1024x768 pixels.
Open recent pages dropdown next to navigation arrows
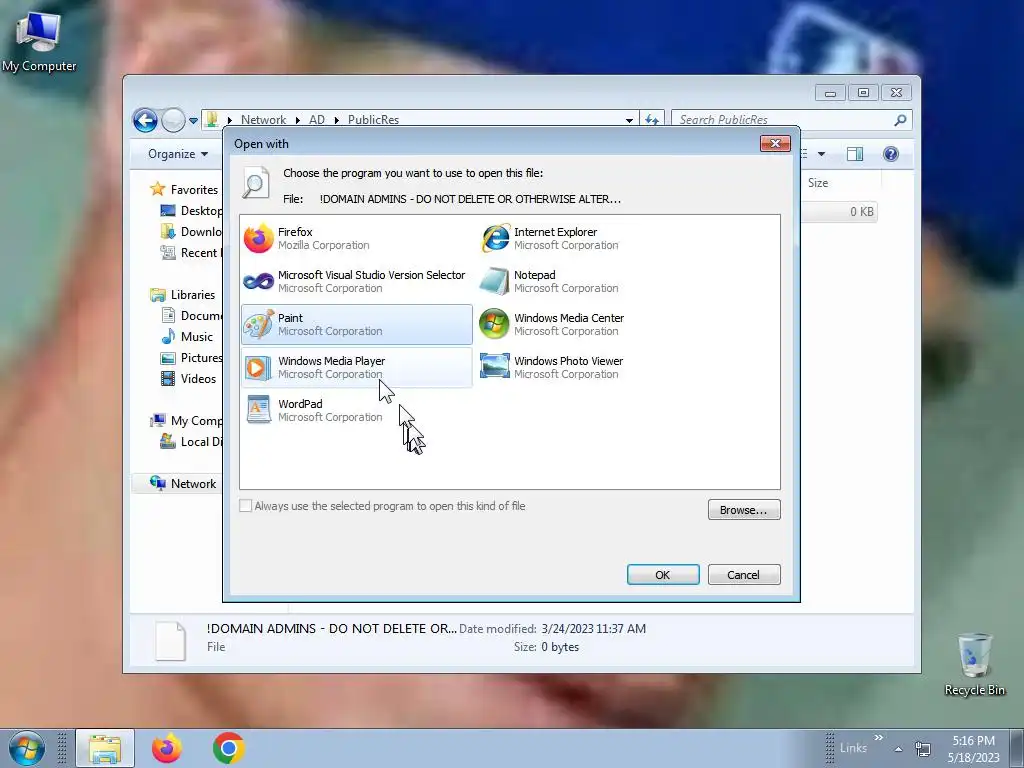click(x=193, y=120)
